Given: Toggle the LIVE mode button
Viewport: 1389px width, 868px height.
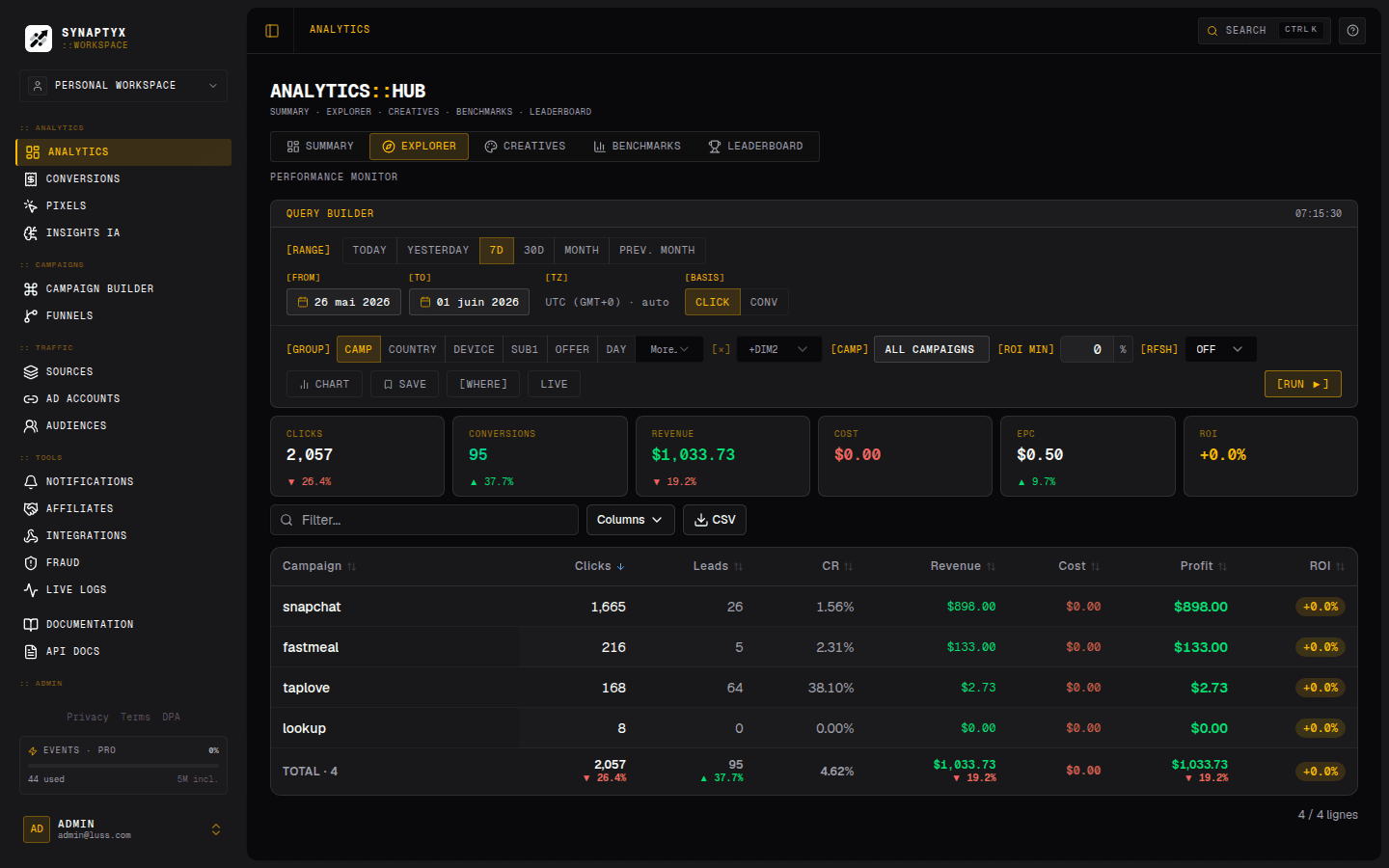Looking at the screenshot, I should 554,384.
